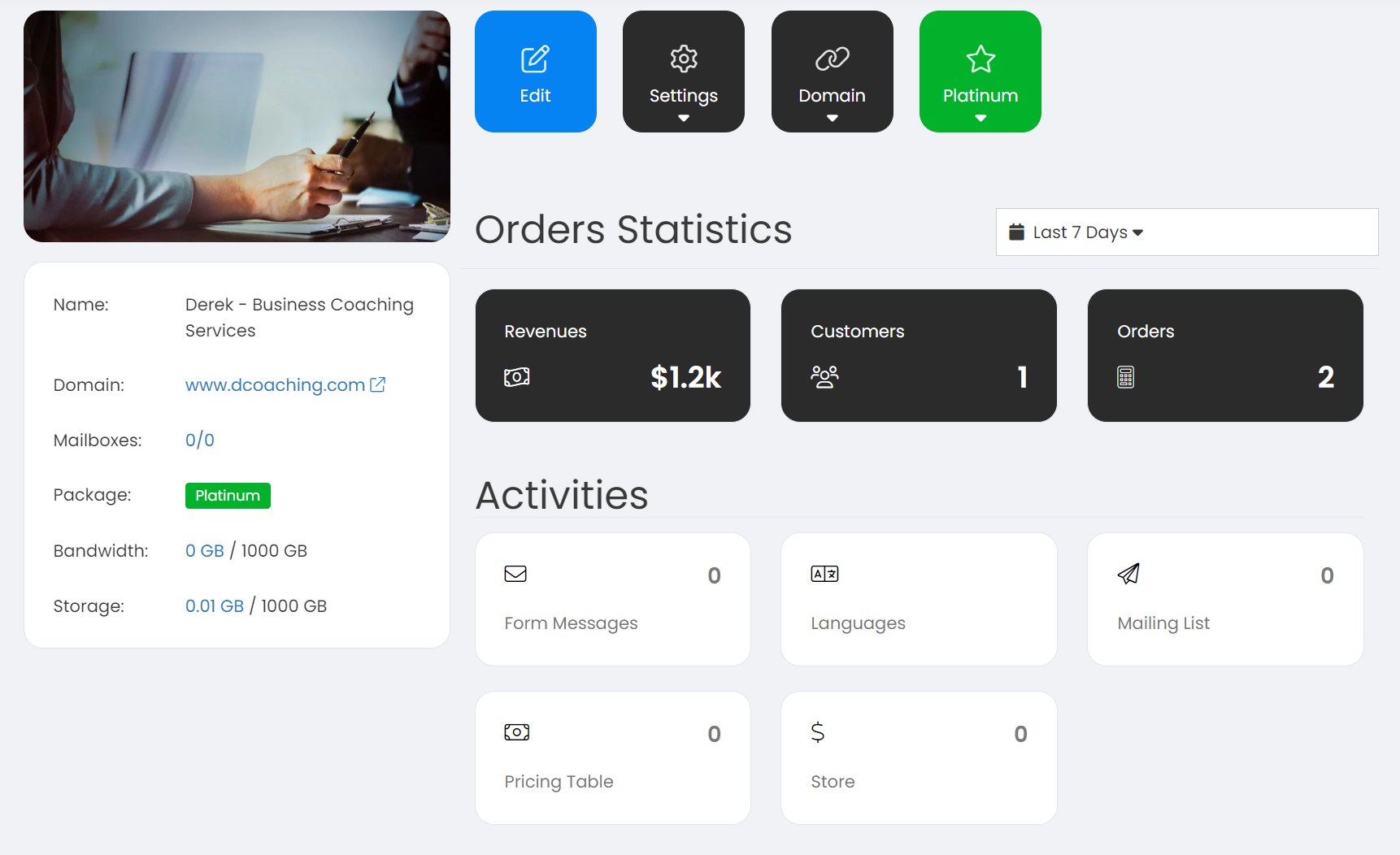
Task: Click the Storage 0.01 GB link
Action: [214, 605]
